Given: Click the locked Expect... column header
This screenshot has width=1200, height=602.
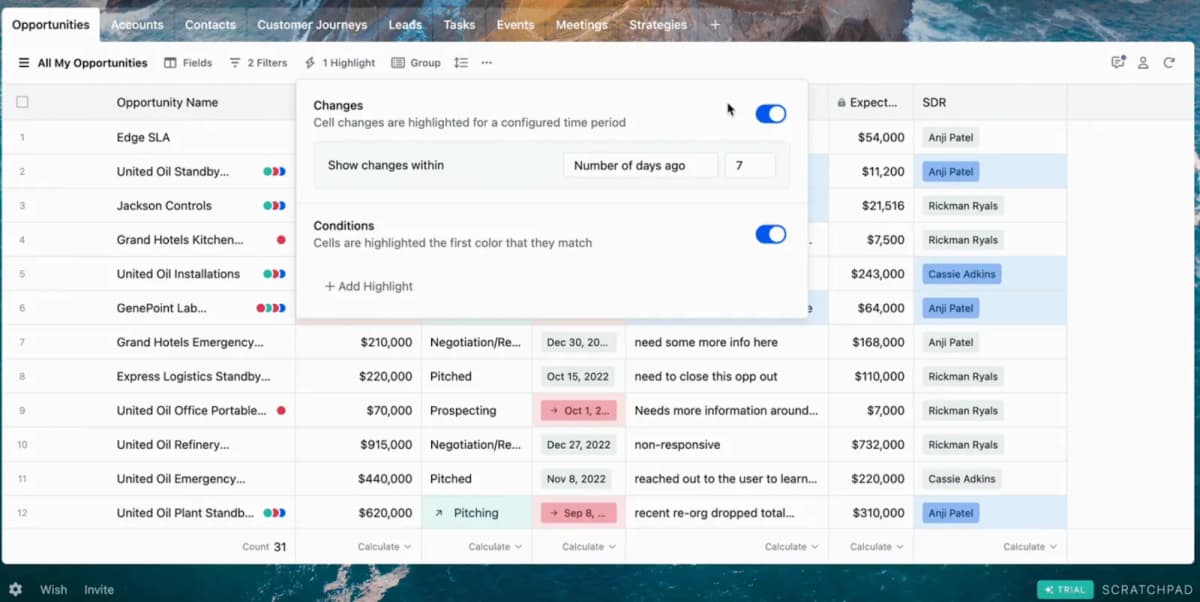Looking at the screenshot, I should click(x=868, y=102).
